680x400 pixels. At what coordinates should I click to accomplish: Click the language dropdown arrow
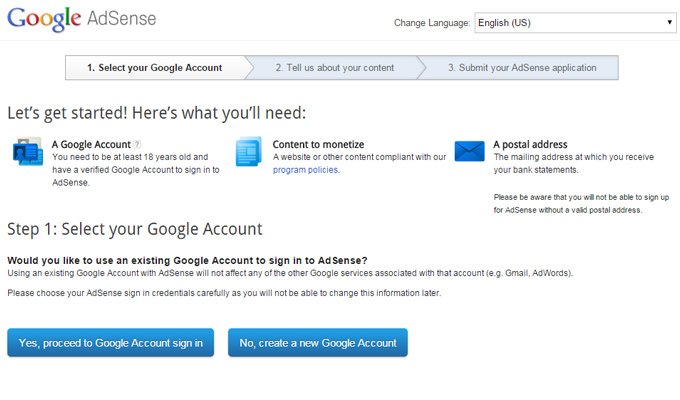[669, 23]
